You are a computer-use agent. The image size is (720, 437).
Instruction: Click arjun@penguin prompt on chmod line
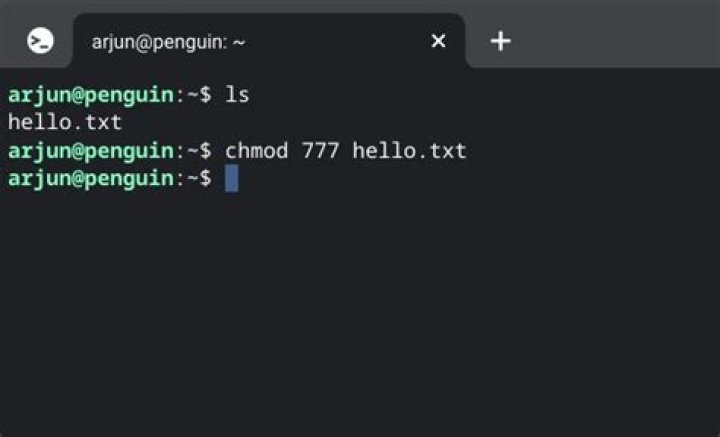(90, 151)
